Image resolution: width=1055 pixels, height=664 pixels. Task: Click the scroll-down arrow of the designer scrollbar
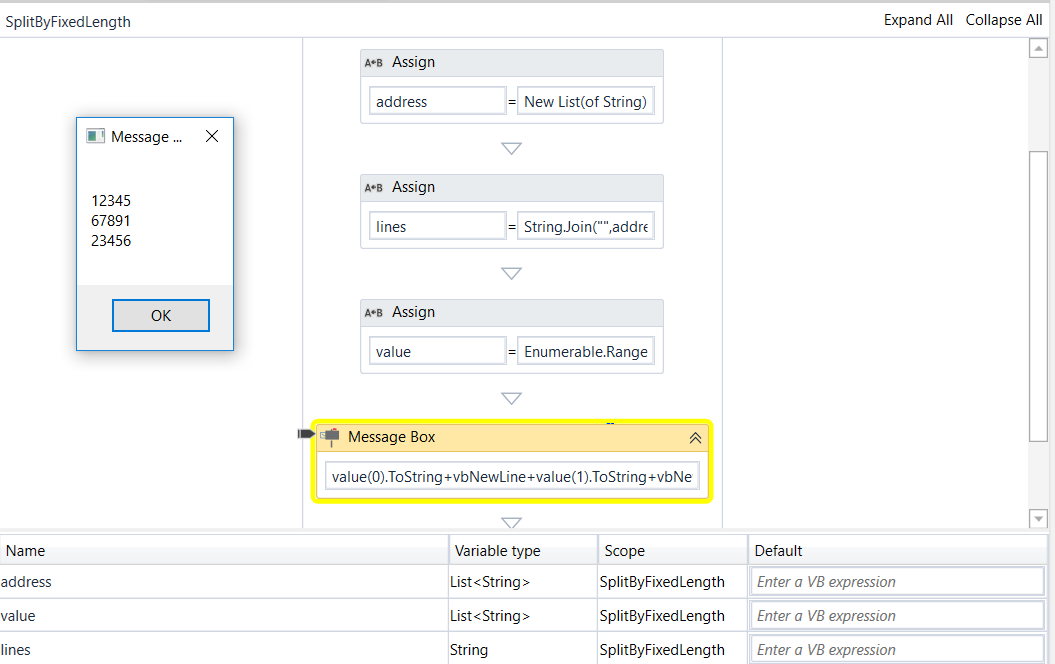(x=1038, y=518)
